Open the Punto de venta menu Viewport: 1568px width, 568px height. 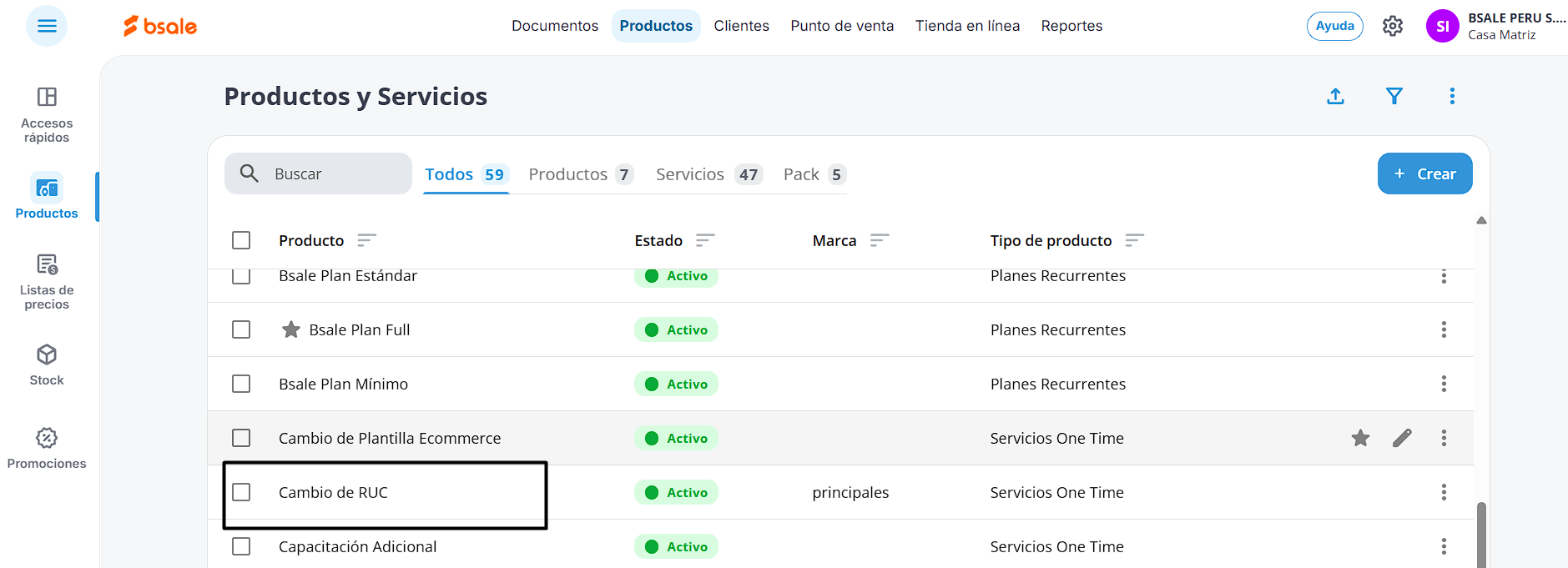click(842, 26)
